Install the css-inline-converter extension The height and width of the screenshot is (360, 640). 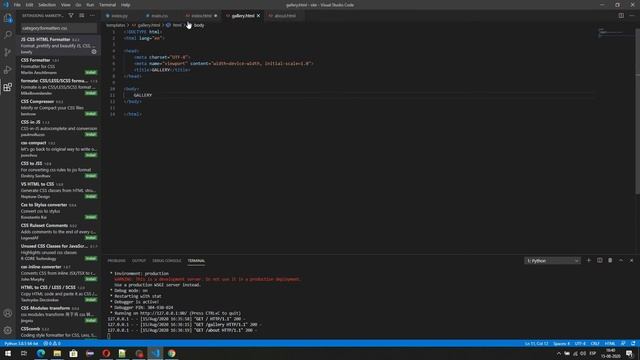91,279
